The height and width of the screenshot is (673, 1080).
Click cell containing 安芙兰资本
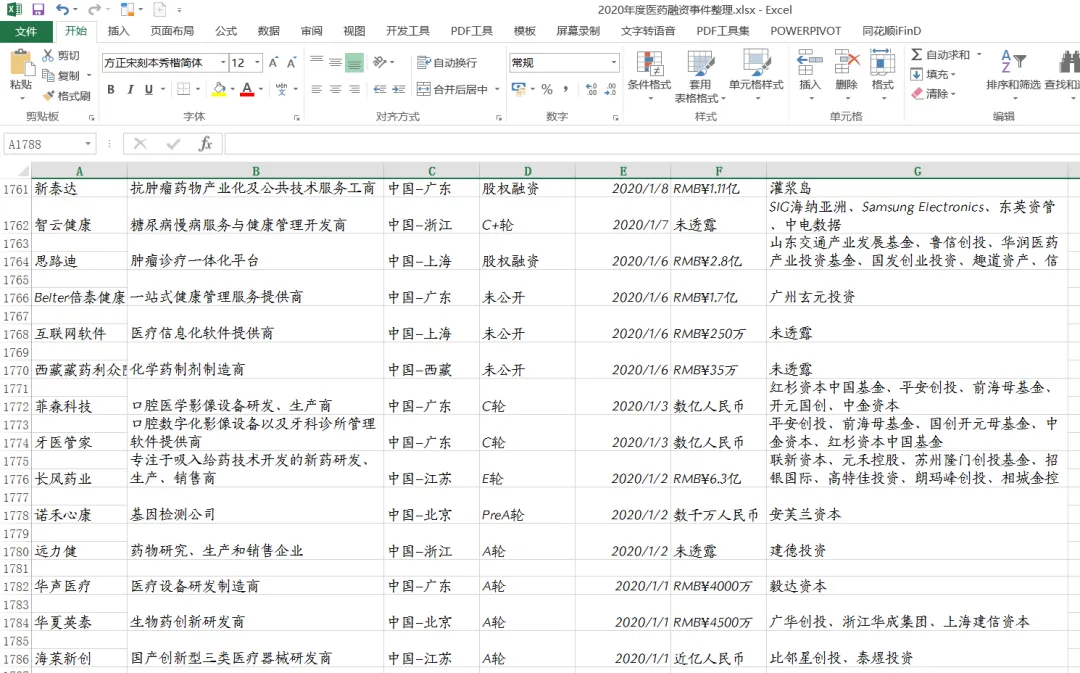(x=917, y=515)
